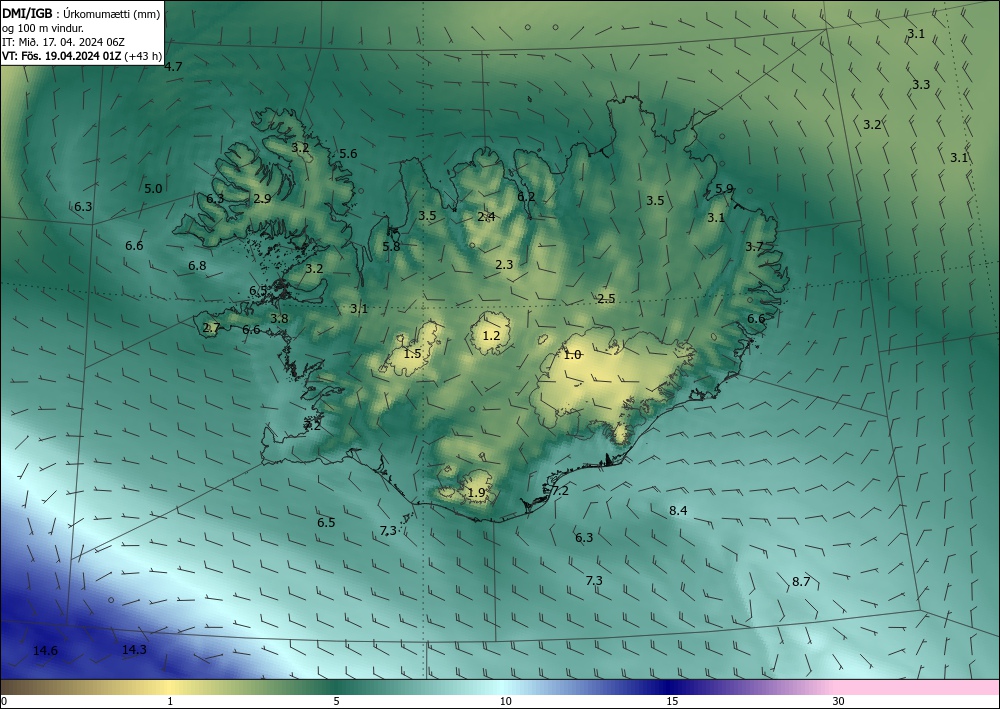The height and width of the screenshot is (709, 1000).
Task: Click the 1.9 value on the southern glacier
Action: 476,493
